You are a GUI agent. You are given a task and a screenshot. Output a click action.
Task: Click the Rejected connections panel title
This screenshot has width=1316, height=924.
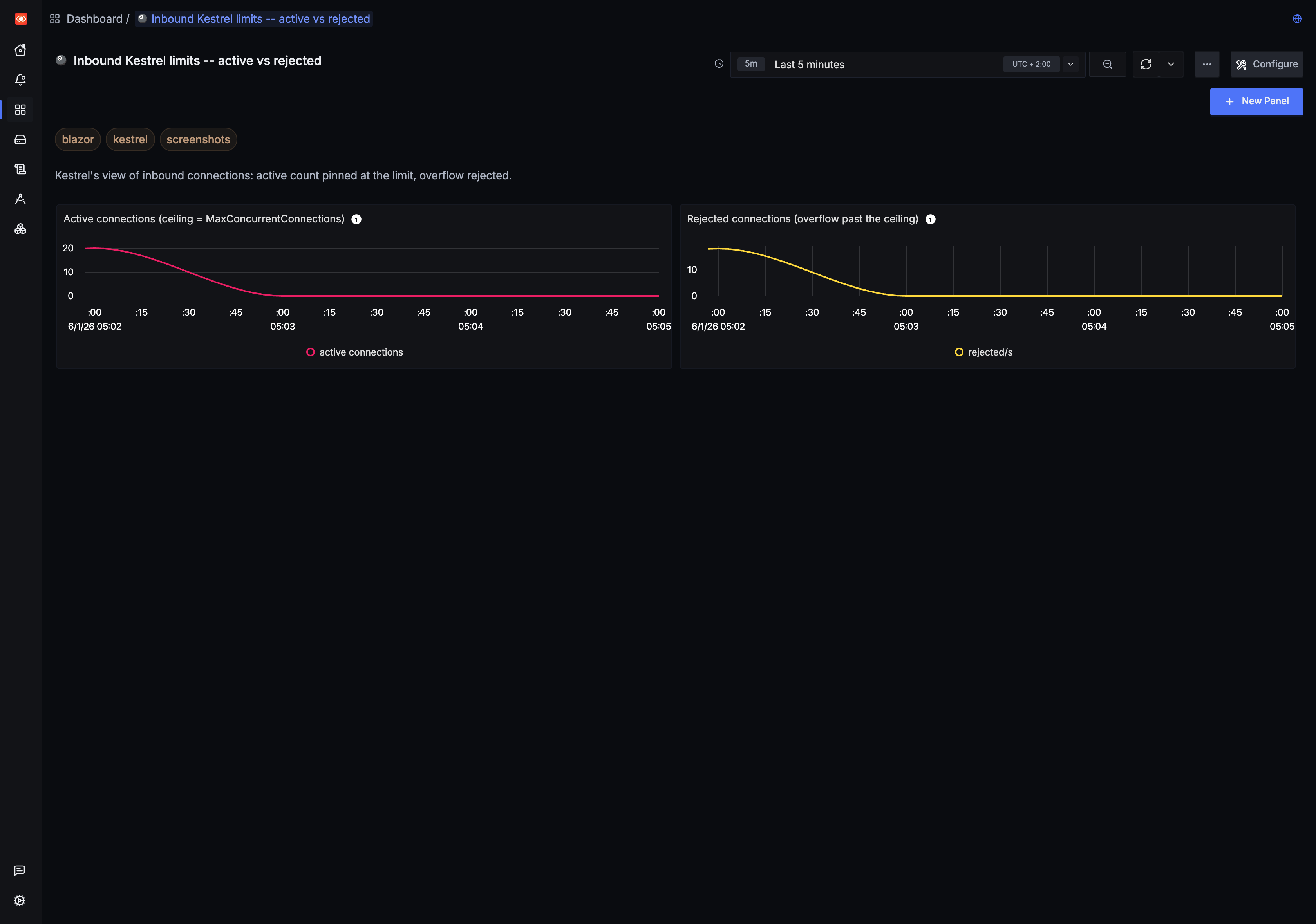pyautogui.click(x=803, y=219)
